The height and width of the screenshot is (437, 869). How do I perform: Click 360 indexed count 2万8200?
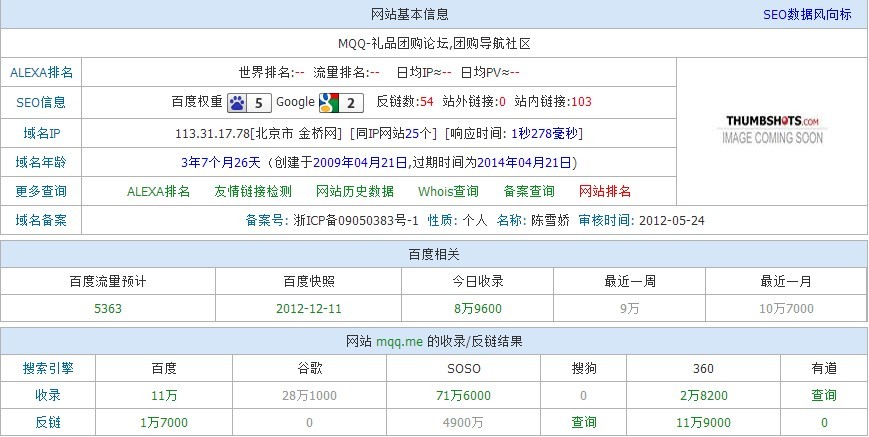703,395
